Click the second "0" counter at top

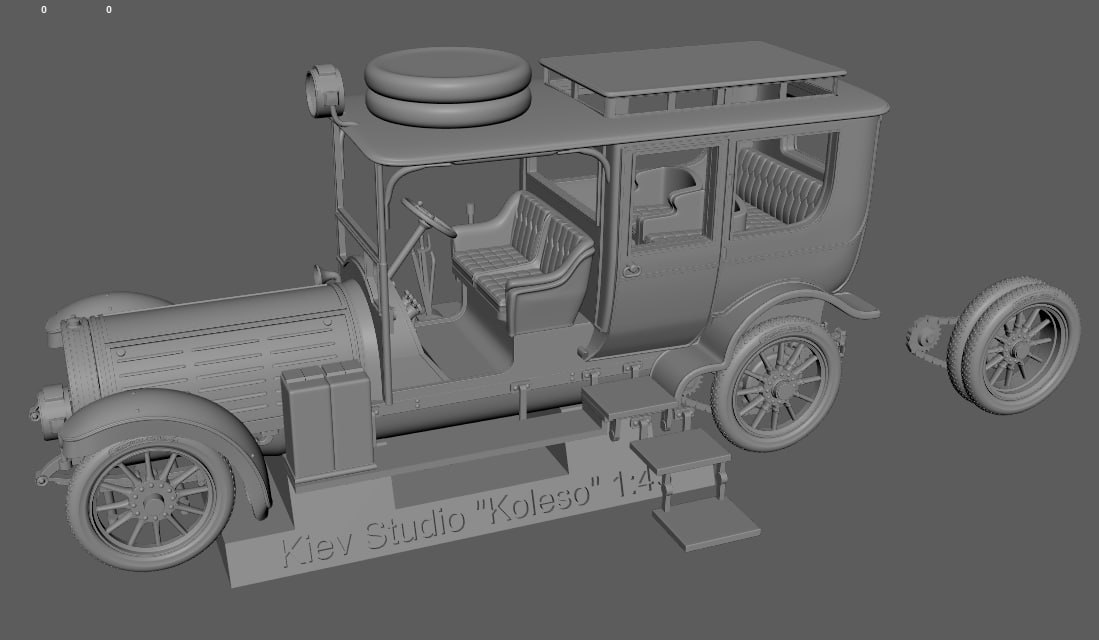pos(109,10)
